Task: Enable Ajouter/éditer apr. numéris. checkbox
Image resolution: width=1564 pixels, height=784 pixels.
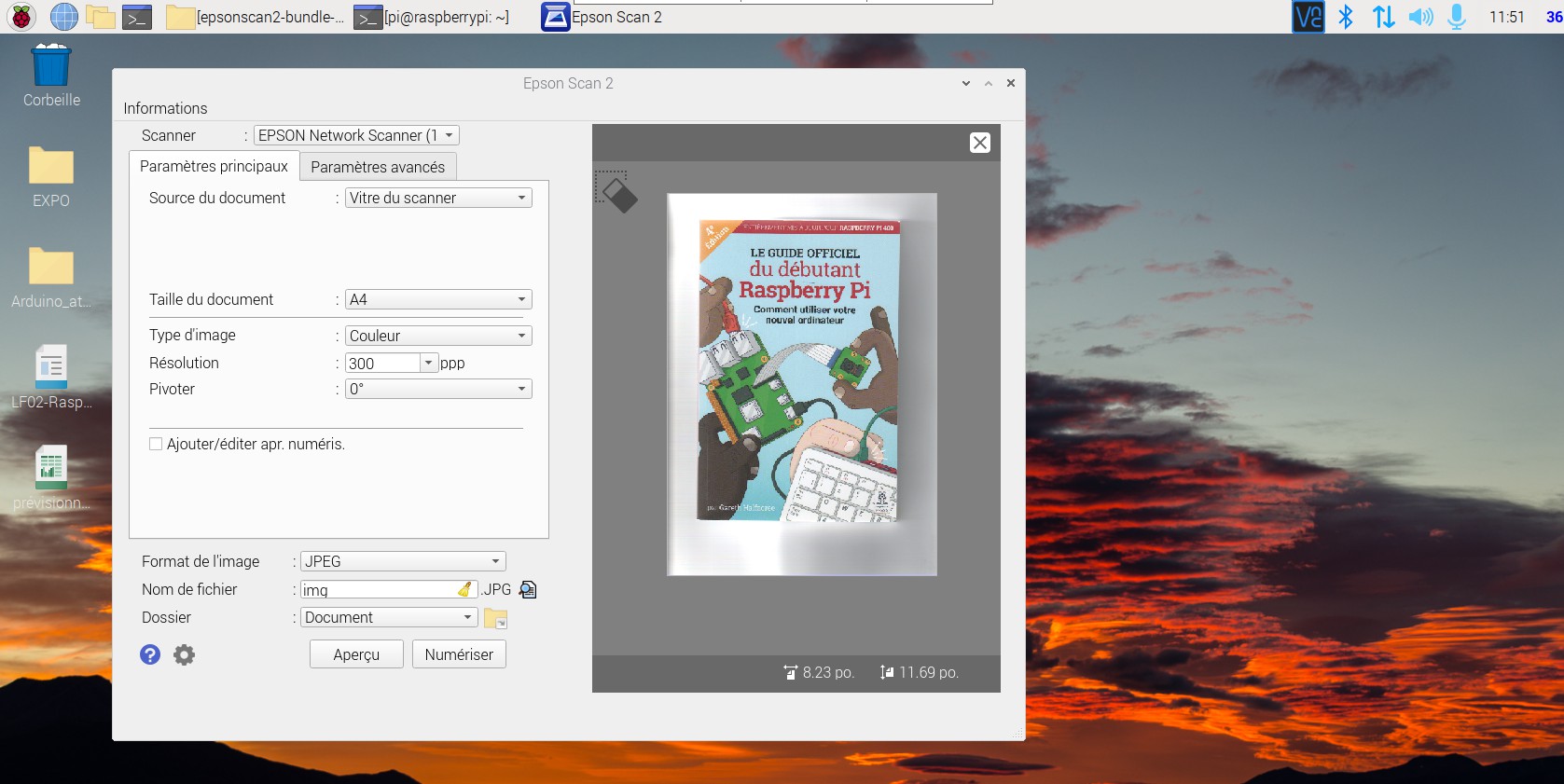Action: (156, 444)
